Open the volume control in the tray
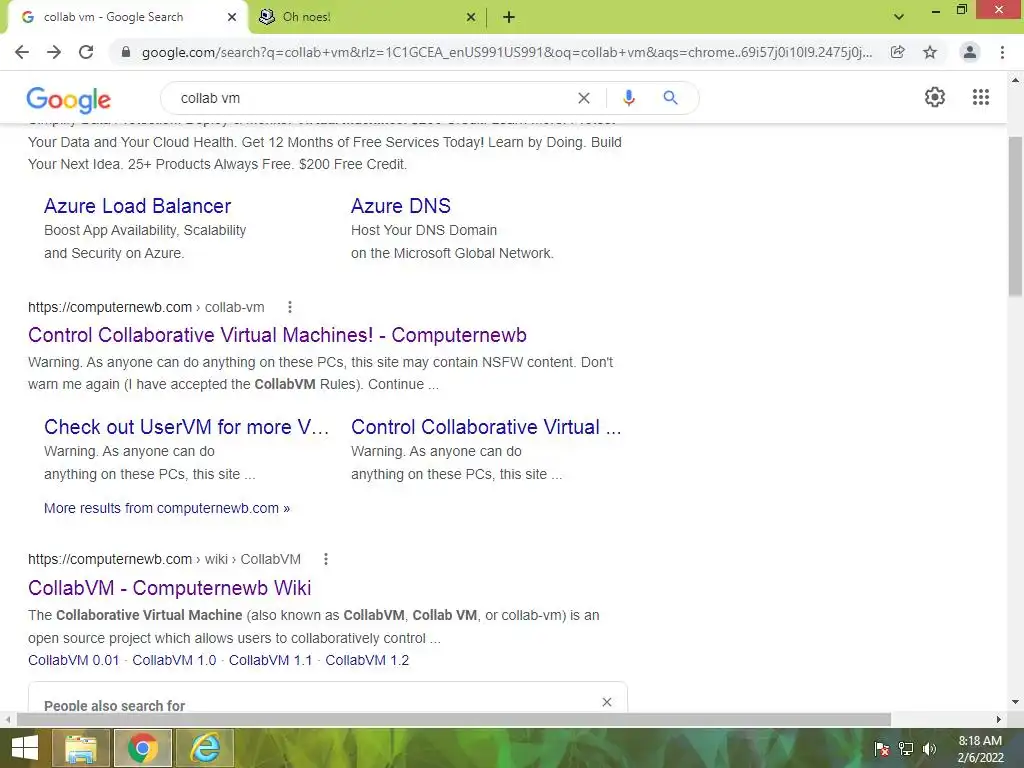The width and height of the screenshot is (1024, 768). (929, 749)
